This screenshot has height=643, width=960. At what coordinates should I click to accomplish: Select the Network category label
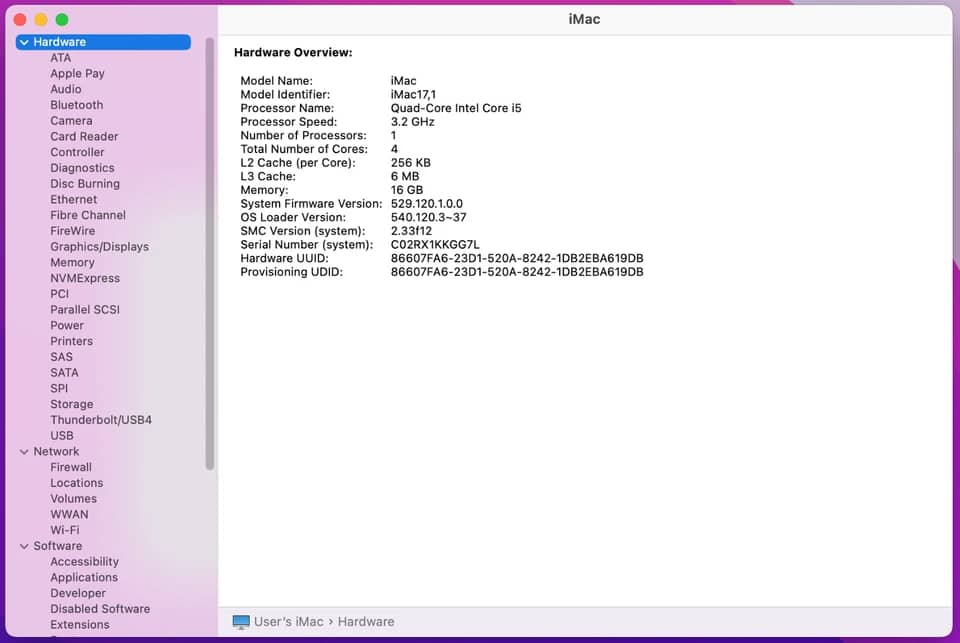pyautogui.click(x=56, y=451)
